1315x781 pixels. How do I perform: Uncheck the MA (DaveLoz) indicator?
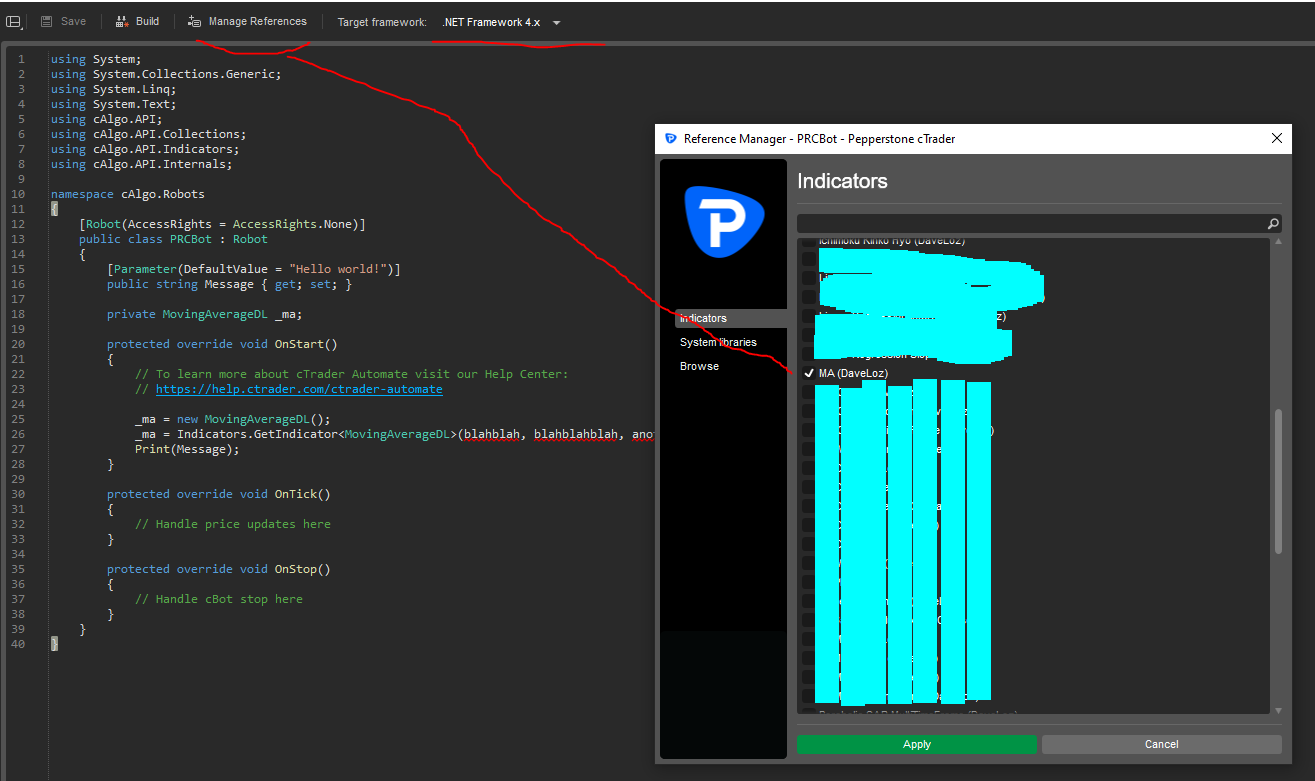(809, 373)
